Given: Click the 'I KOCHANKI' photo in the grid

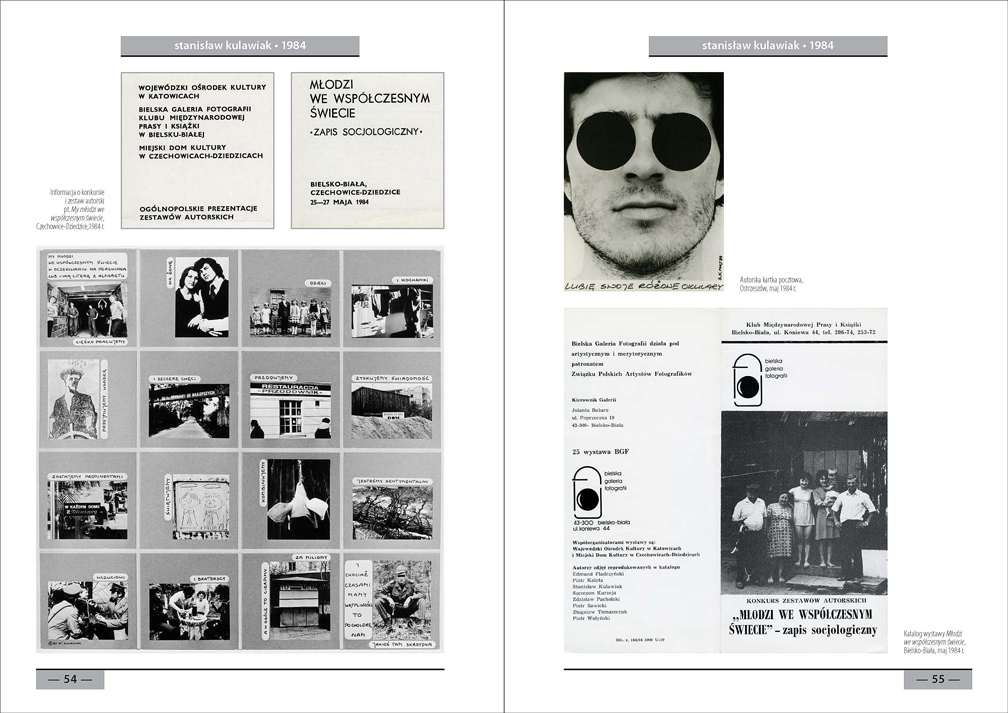Looking at the screenshot, I should pos(392,312).
